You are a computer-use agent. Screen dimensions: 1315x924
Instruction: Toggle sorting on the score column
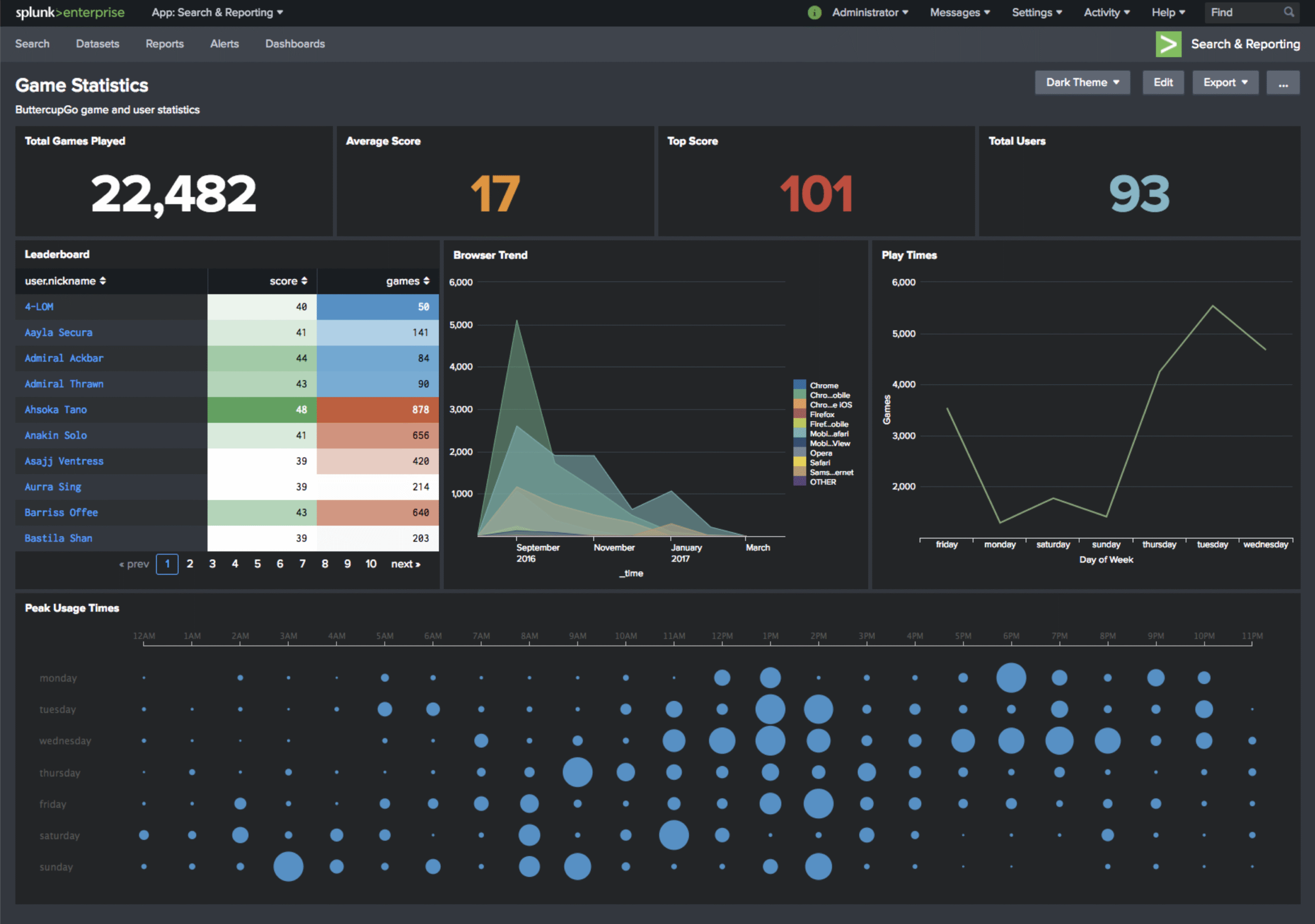coord(286,281)
